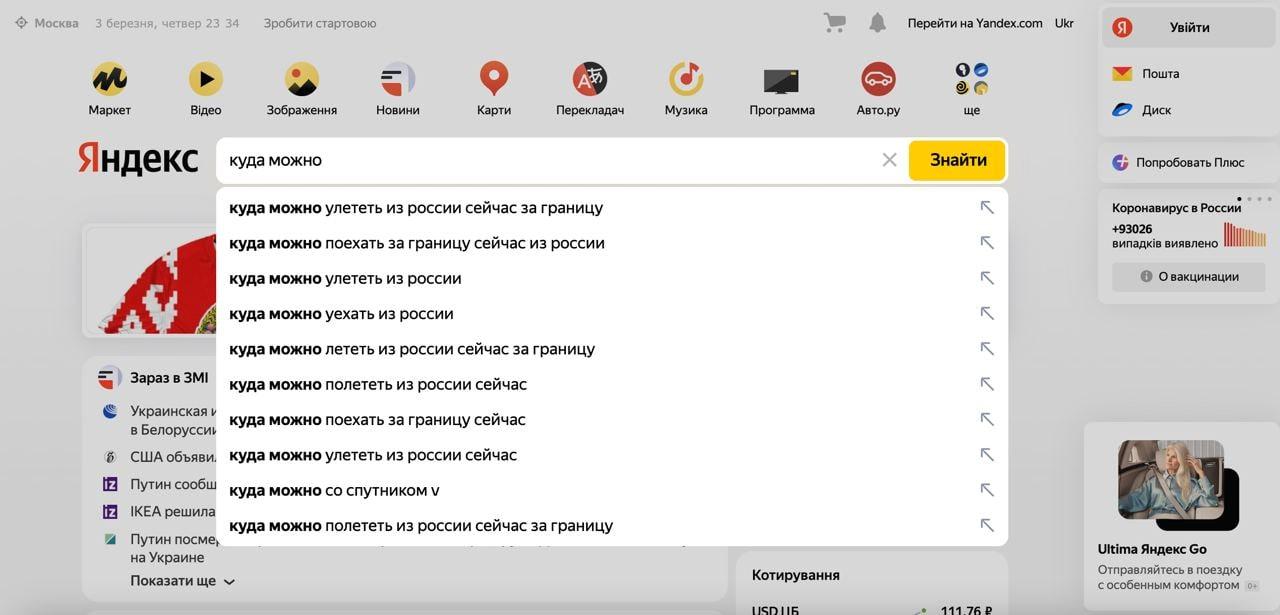
Task: Open the Перекладач service icon
Action: (590, 79)
